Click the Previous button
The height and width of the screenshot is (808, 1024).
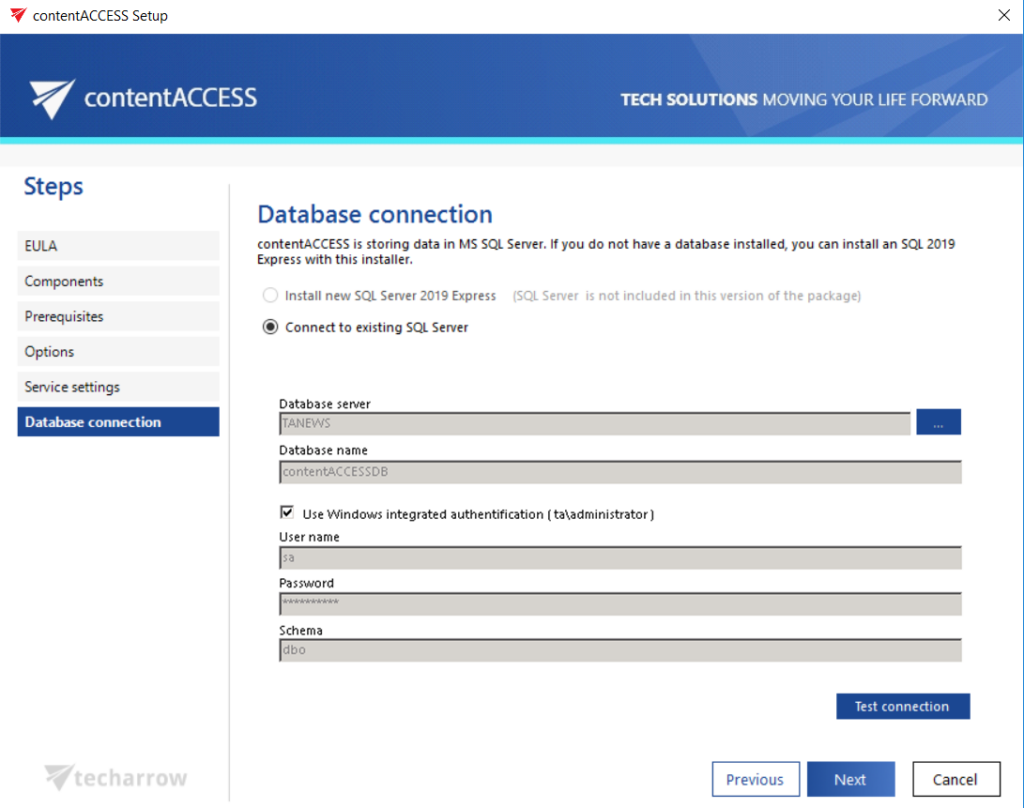[755, 779]
